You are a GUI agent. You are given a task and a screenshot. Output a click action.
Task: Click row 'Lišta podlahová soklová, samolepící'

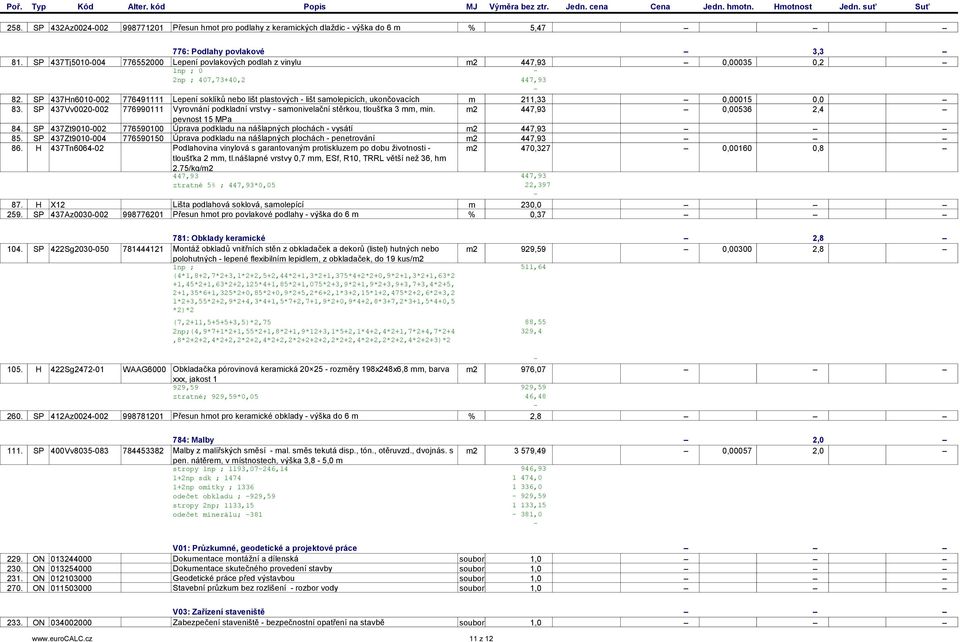pyautogui.click(x=479, y=205)
